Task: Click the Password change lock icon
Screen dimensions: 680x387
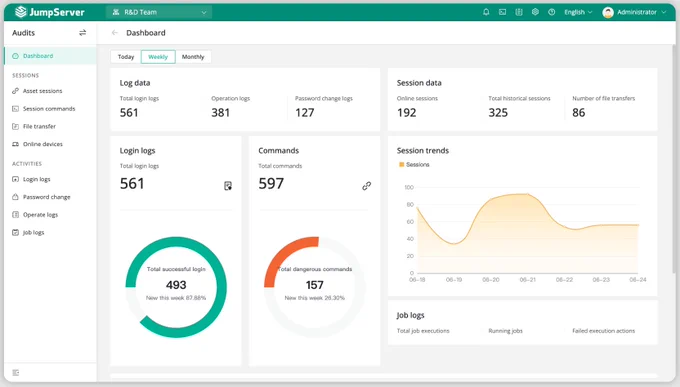Action: [x=15, y=197]
